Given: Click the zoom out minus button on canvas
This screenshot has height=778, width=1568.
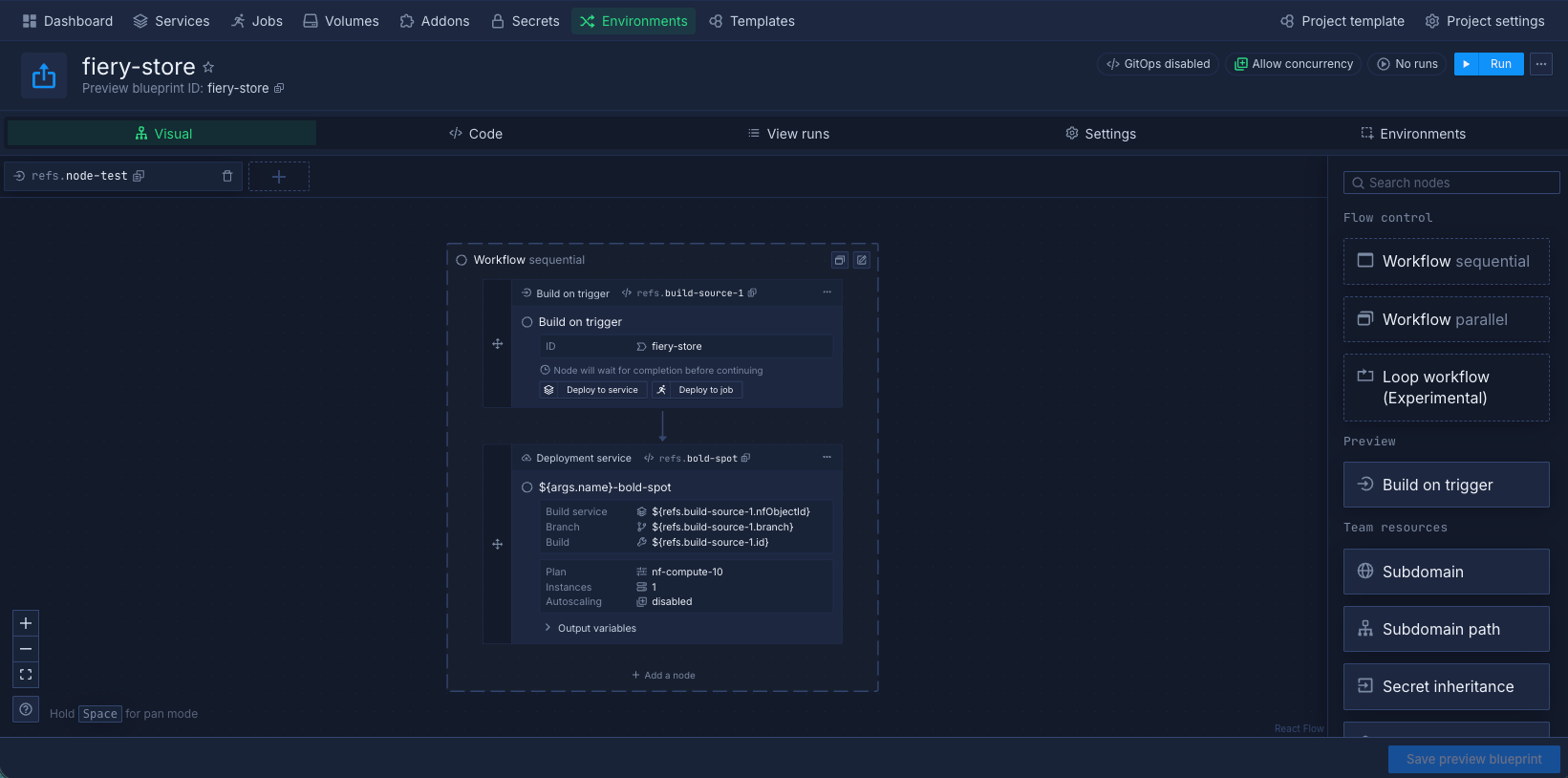Looking at the screenshot, I should click(26, 649).
